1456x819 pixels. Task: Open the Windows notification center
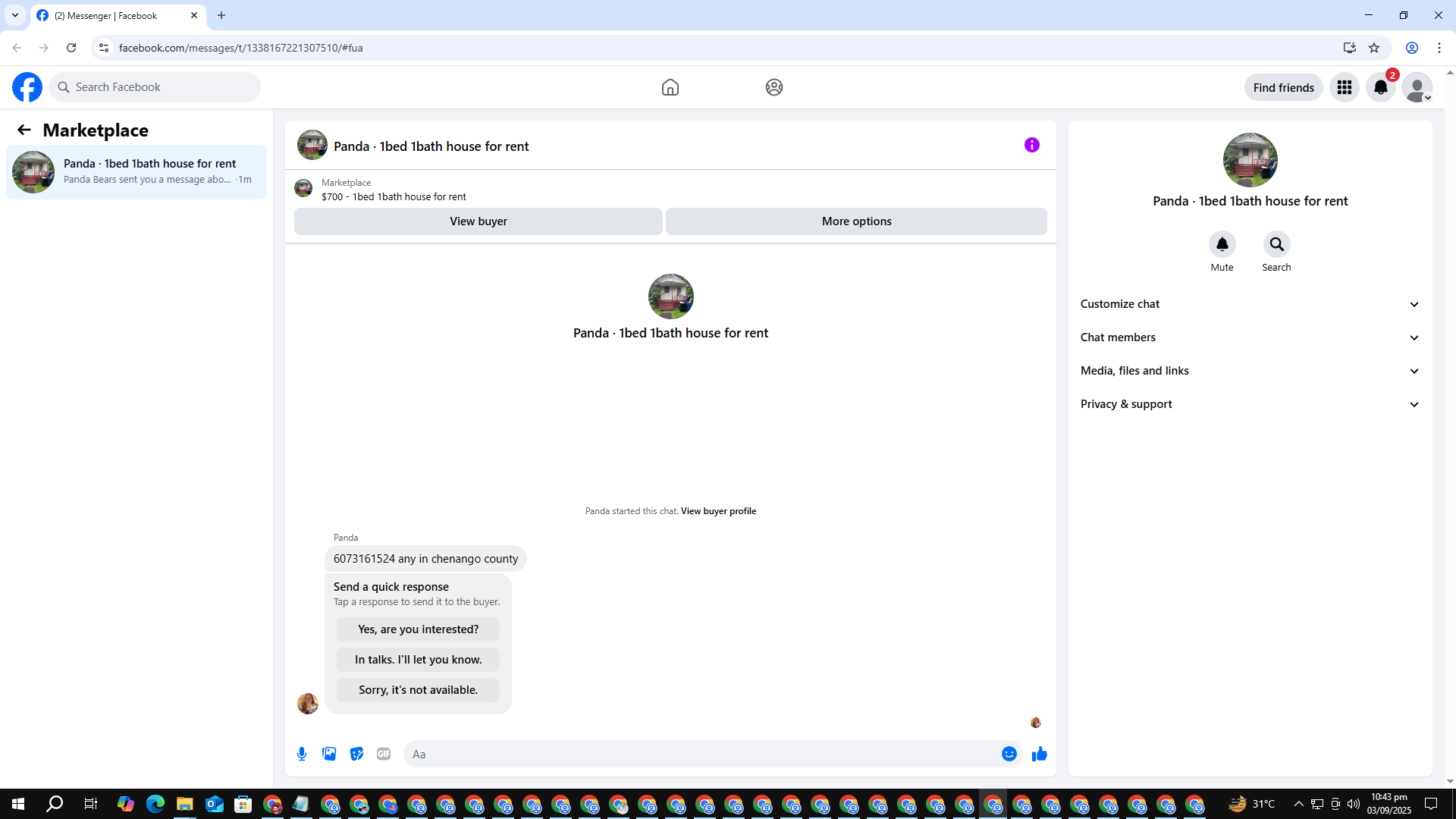[1431, 804]
